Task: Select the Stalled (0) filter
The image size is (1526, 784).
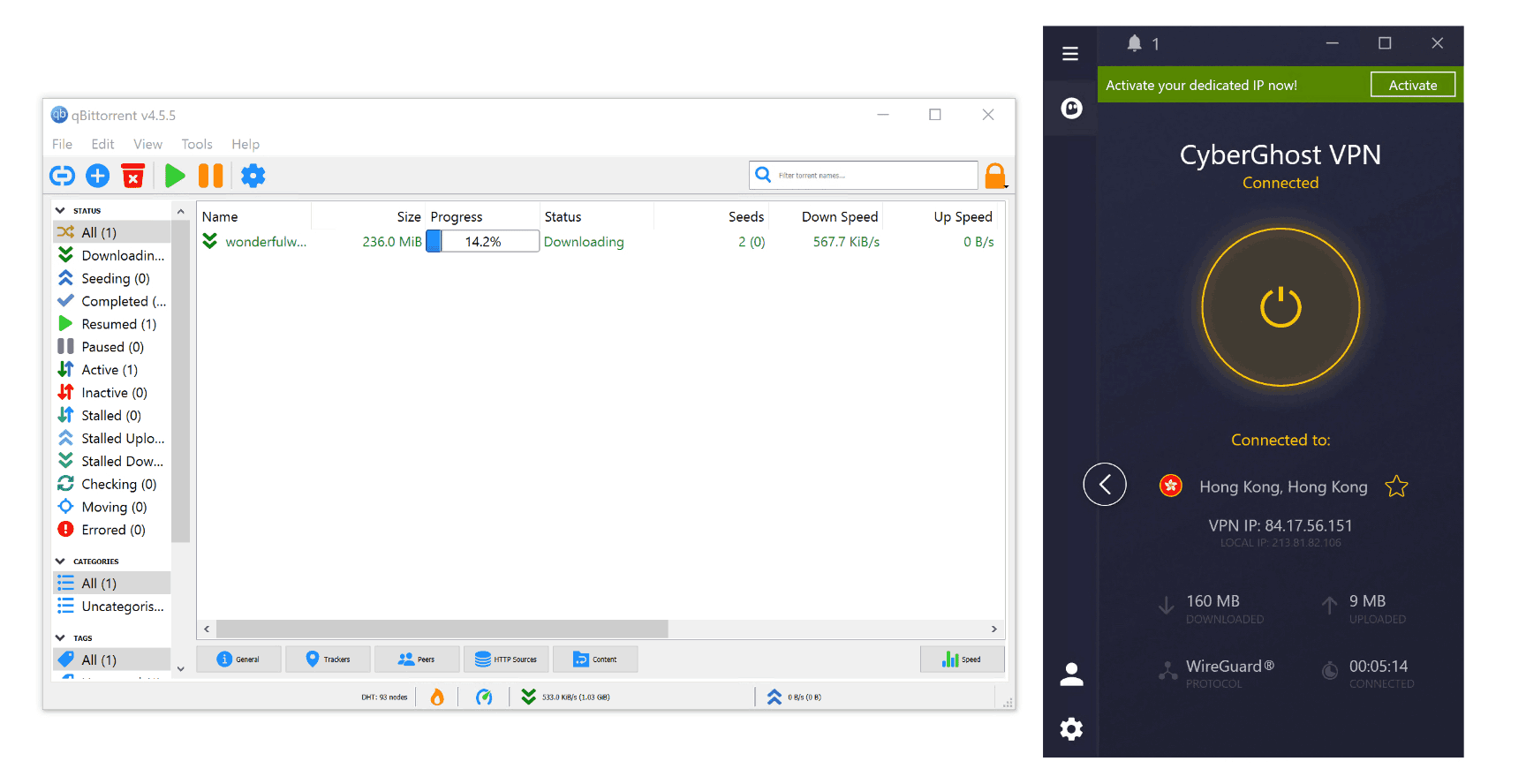Action: pos(111,416)
